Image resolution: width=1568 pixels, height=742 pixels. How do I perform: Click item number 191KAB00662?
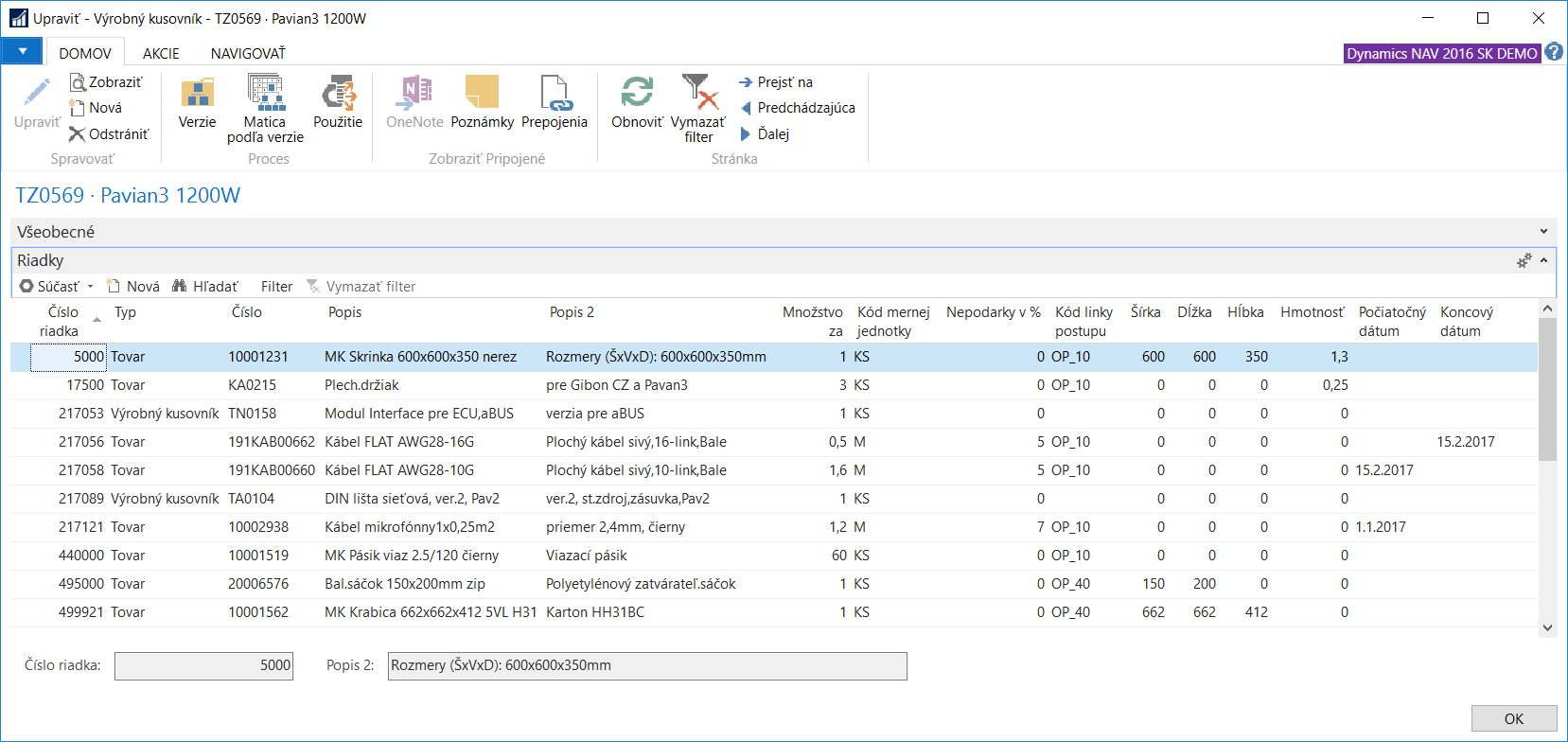point(272,442)
